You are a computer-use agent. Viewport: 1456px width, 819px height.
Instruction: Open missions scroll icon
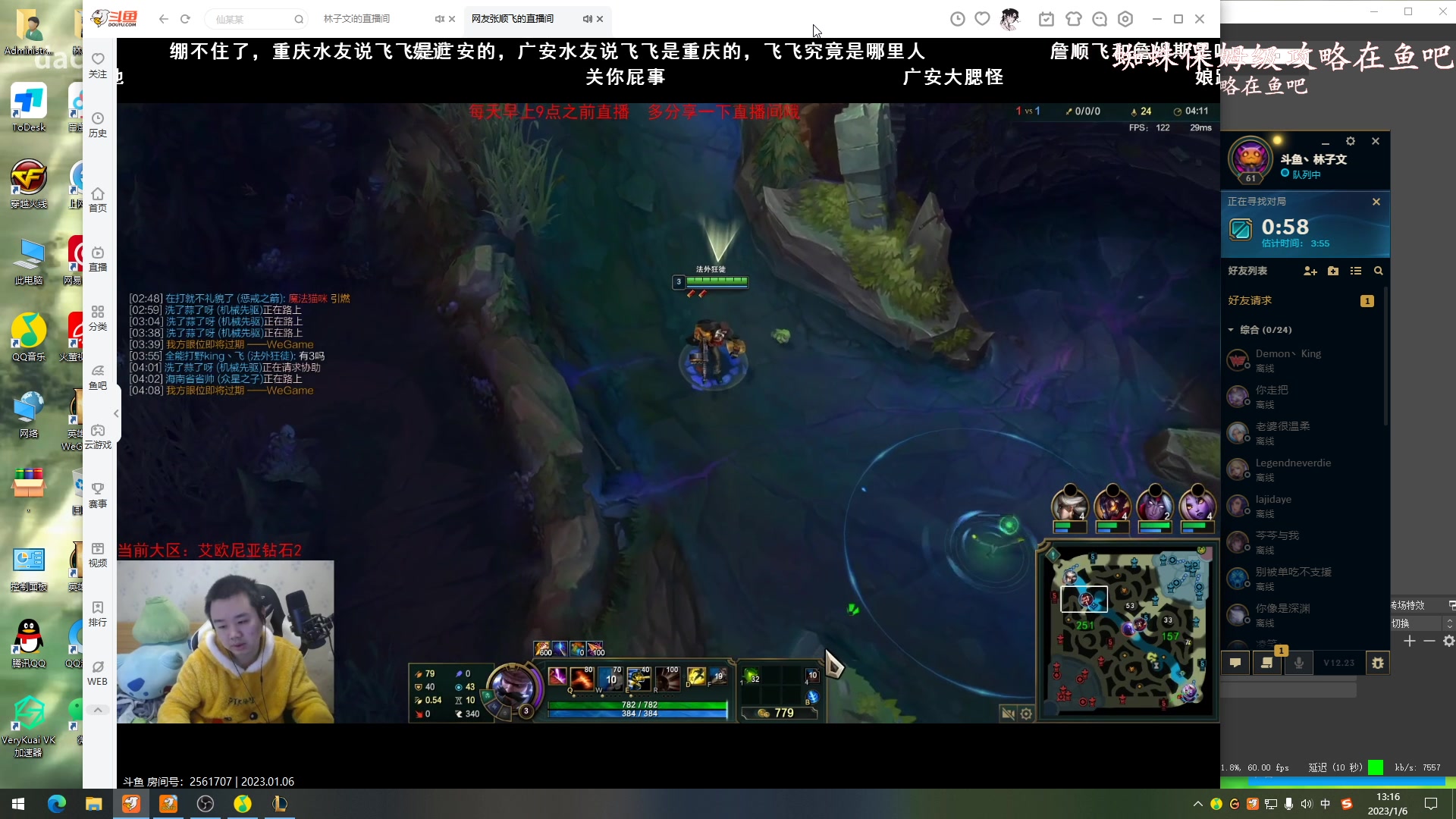1266,663
